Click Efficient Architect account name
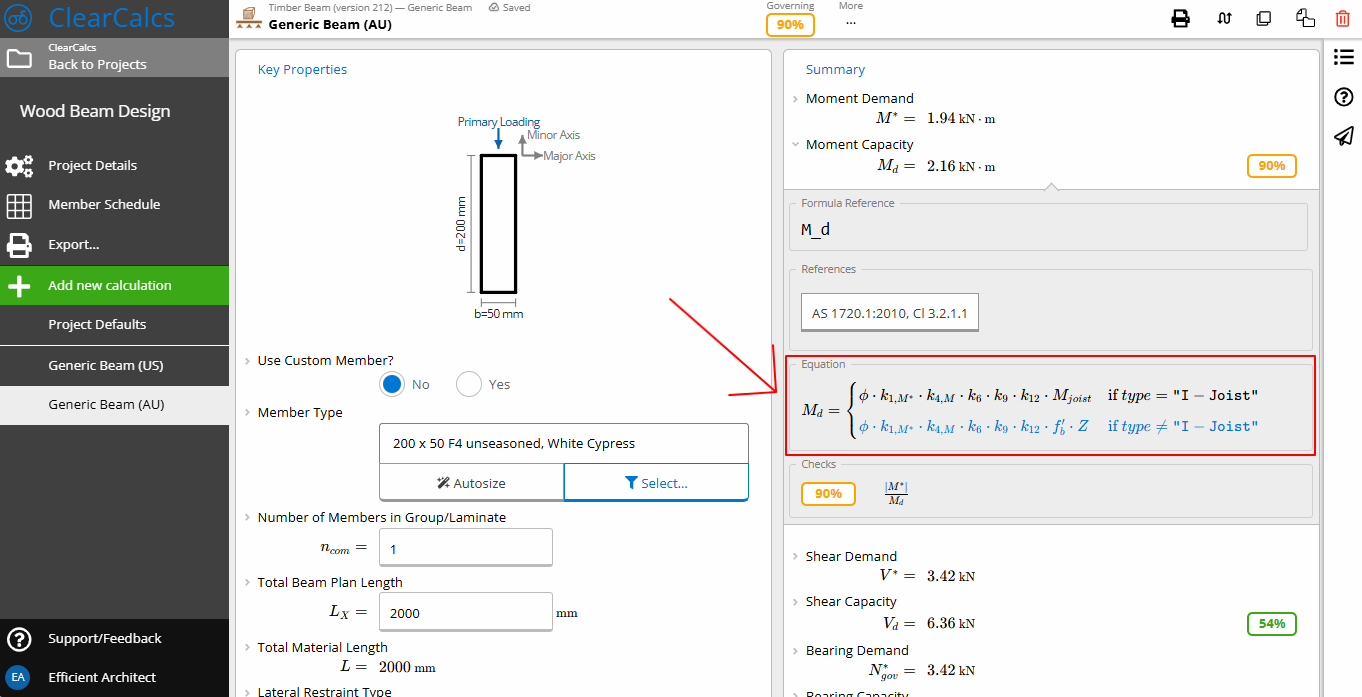The image size is (1362, 697). point(102,677)
